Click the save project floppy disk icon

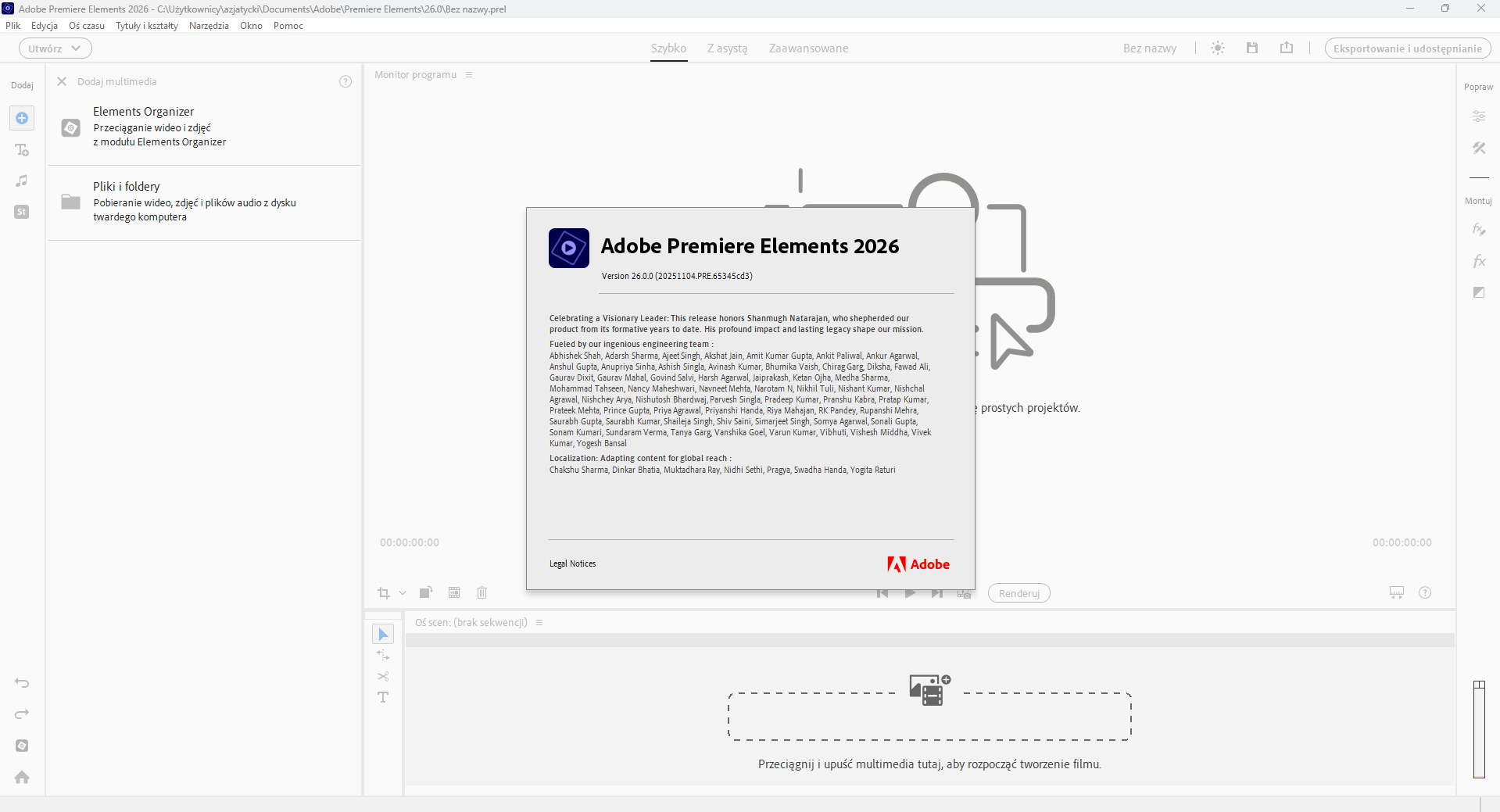tap(1252, 48)
